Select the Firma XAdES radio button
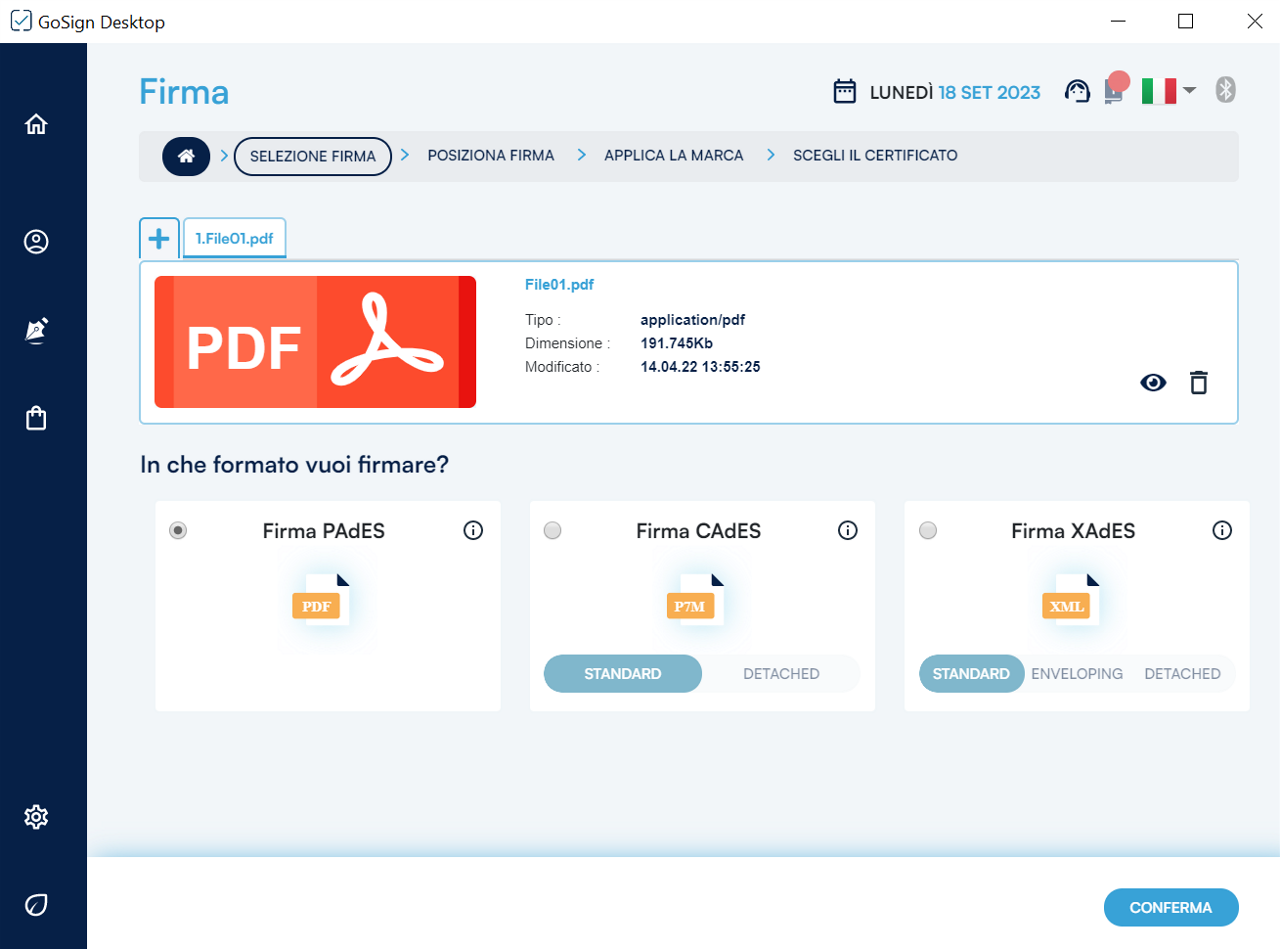The width and height of the screenshot is (1280, 949). (x=928, y=531)
